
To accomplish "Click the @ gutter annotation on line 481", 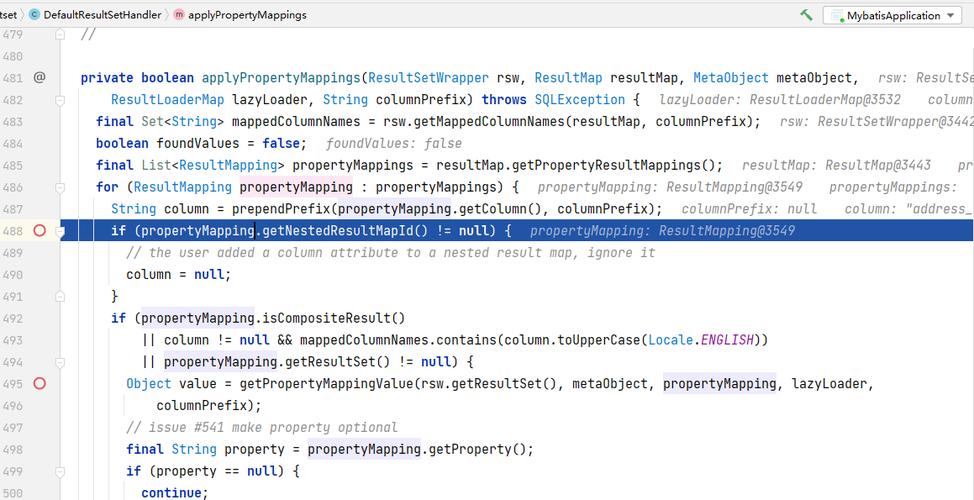I will click(x=39, y=78).
